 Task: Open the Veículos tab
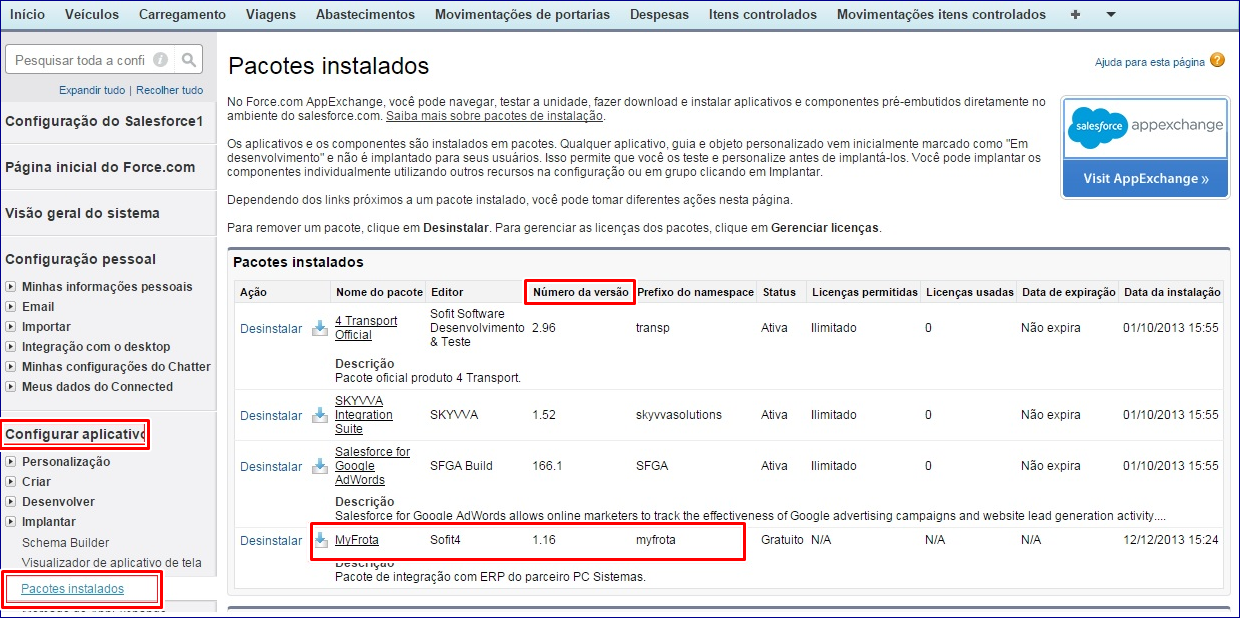point(91,14)
